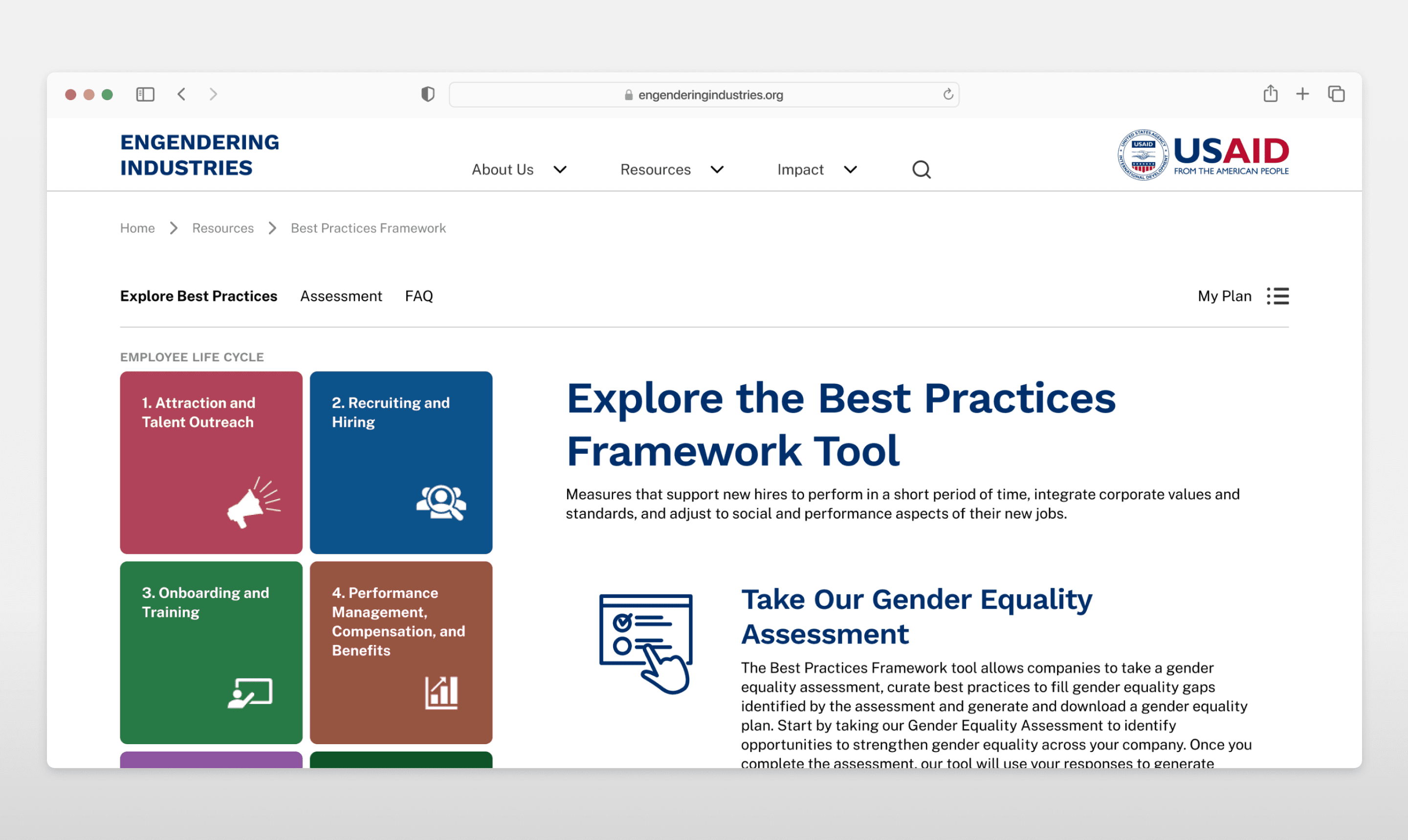Open the Onboarding and Training tile
This screenshot has height=840, width=1408.
211,652
